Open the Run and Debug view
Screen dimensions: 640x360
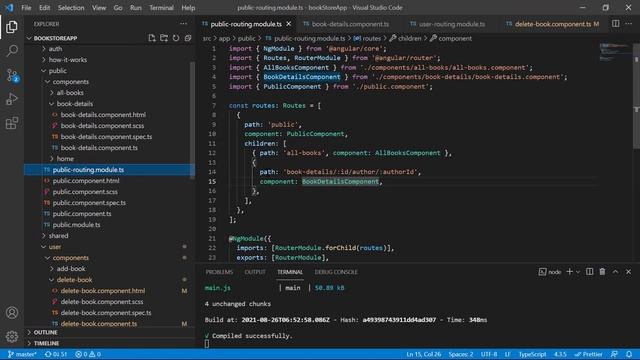point(12,99)
